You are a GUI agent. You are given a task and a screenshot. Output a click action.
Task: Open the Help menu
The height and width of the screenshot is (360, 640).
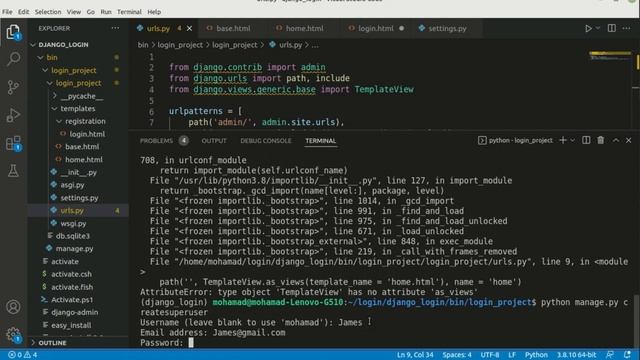point(154,12)
